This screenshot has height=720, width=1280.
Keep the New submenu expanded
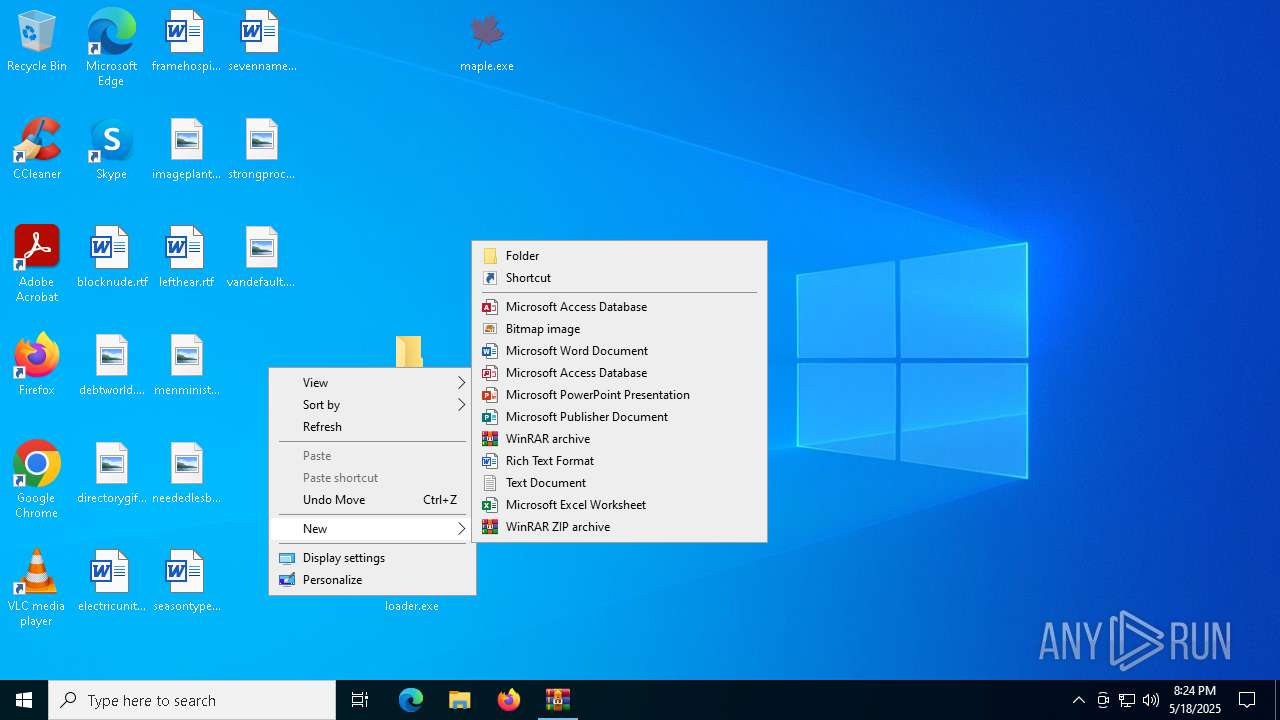click(372, 529)
